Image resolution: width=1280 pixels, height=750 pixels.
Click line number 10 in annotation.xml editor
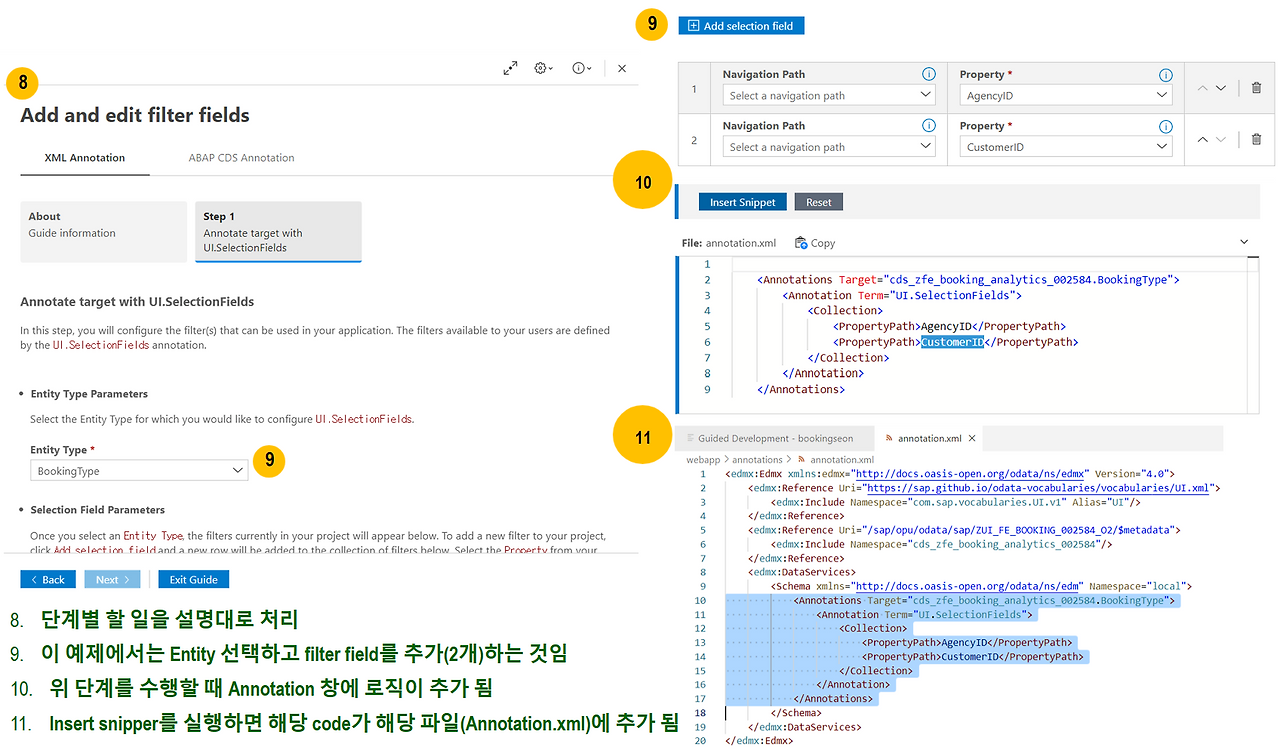click(x=701, y=600)
